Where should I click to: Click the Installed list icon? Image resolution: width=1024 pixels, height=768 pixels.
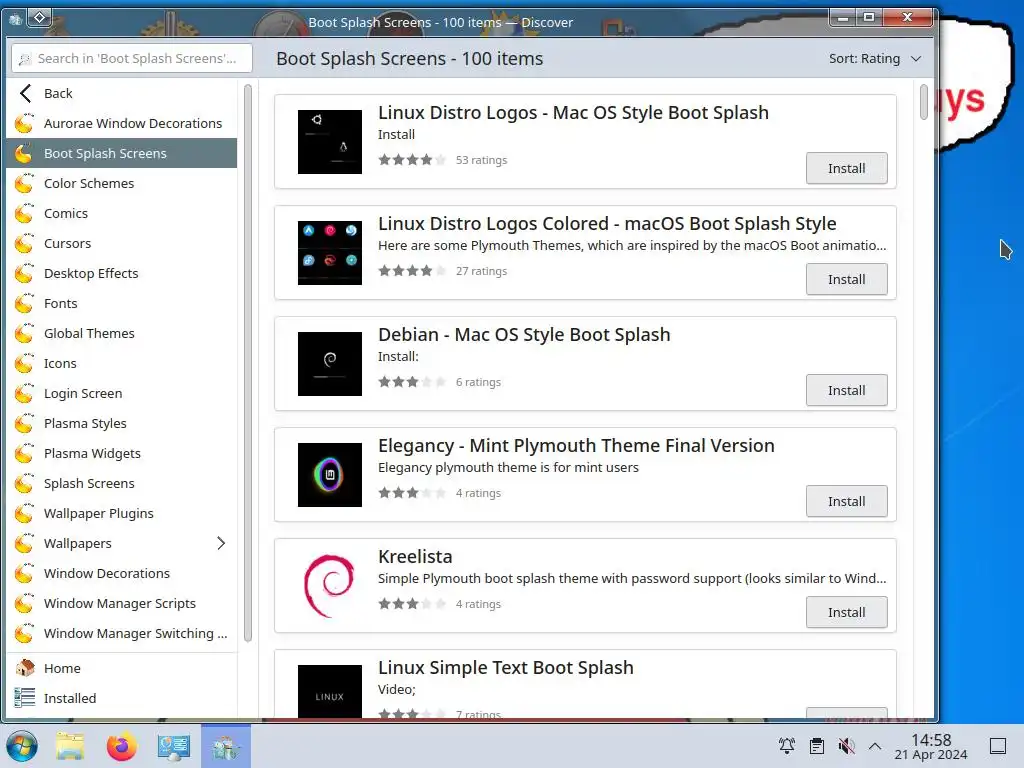pos(25,698)
